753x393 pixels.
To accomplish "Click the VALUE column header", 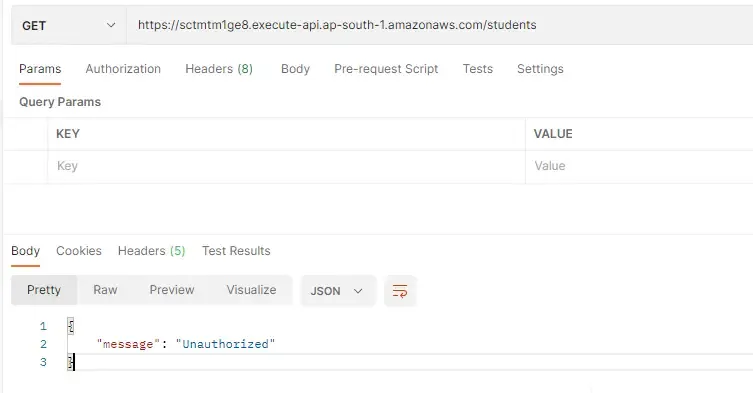I will [553, 134].
